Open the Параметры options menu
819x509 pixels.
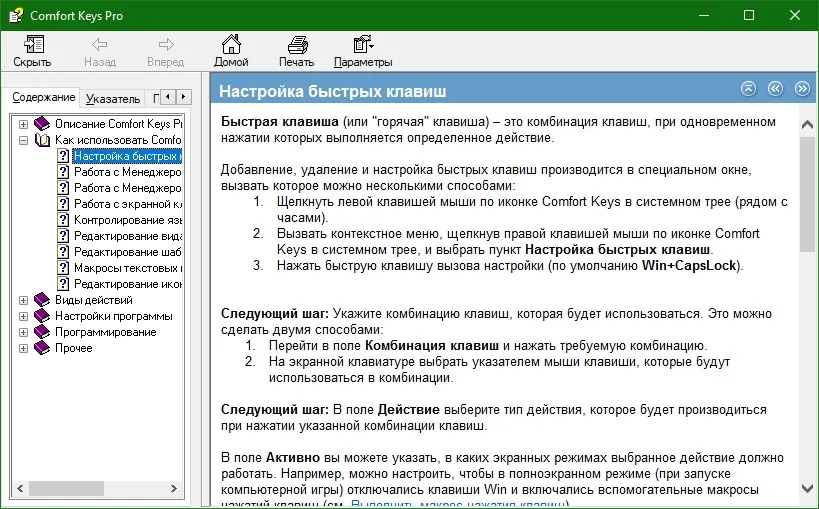[363, 51]
